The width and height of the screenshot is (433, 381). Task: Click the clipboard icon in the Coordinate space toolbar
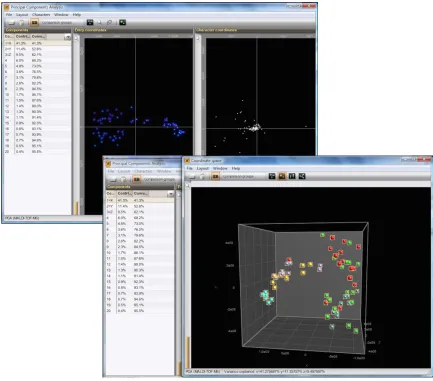click(x=202, y=176)
